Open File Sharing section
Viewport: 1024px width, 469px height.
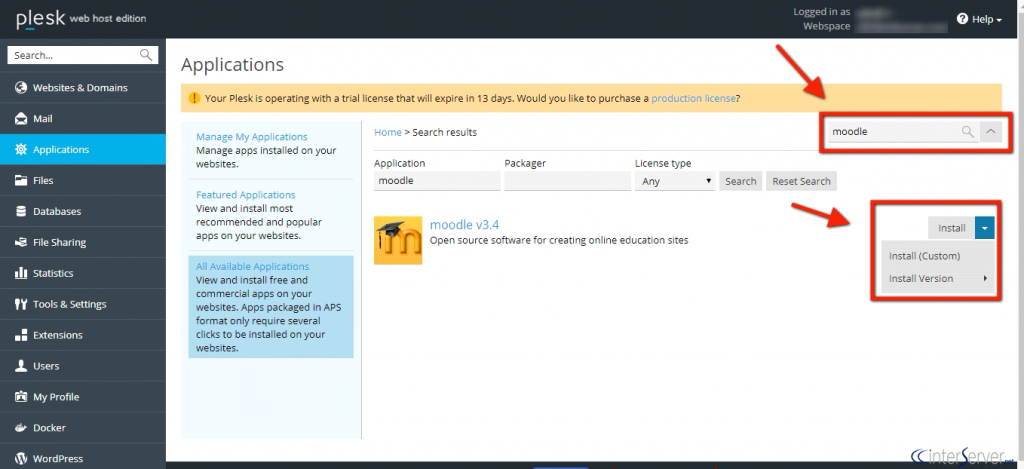coord(83,242)
